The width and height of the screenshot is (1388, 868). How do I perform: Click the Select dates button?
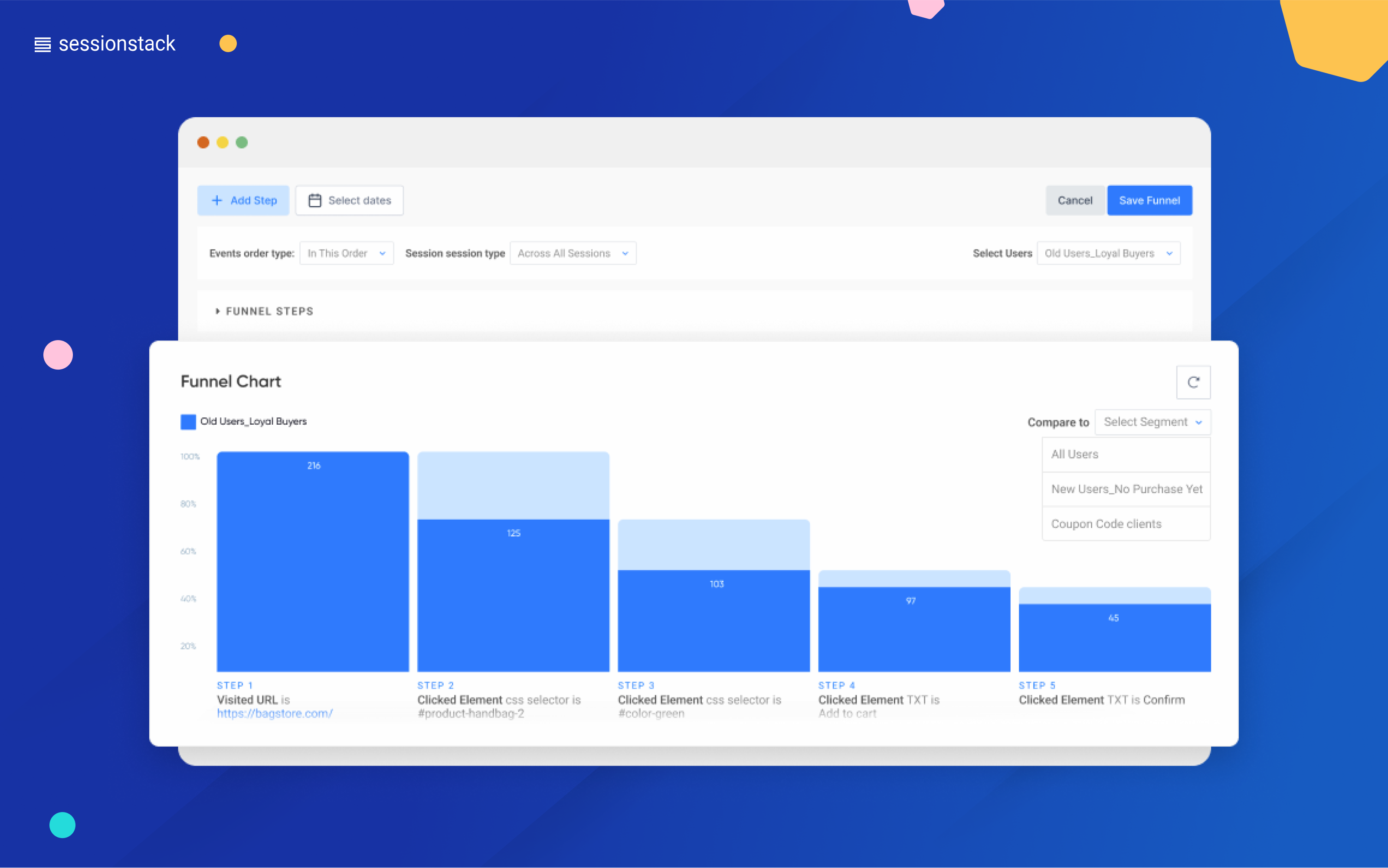pos(349,200)
